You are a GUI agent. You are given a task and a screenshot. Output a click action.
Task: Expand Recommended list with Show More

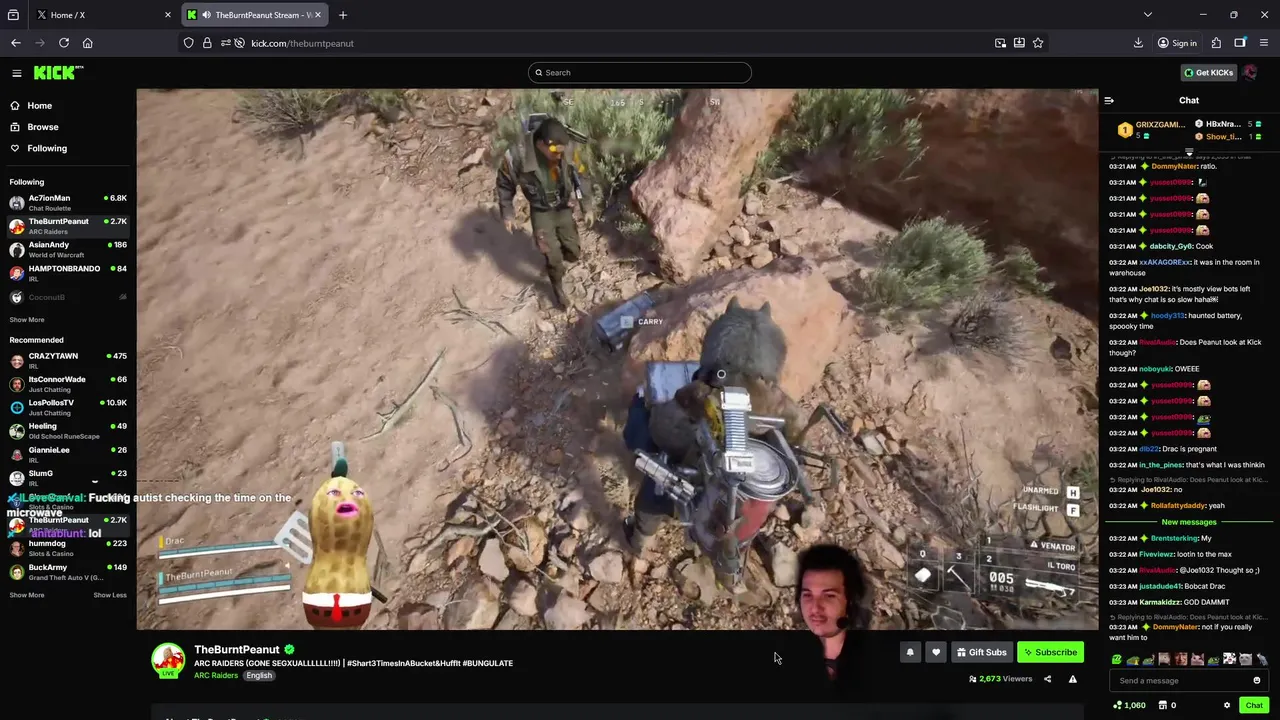pos(27,595)
